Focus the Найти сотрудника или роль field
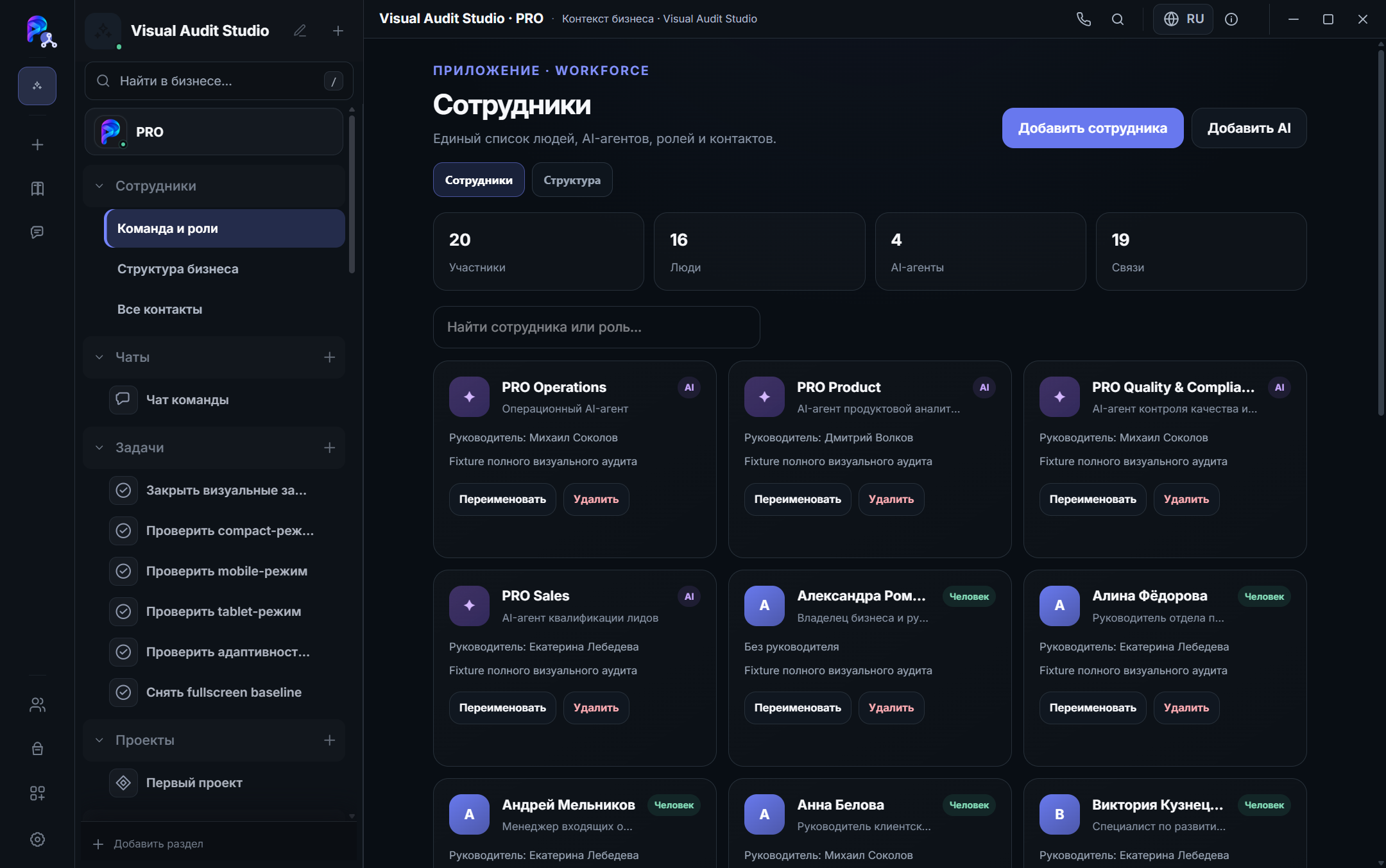 click(x=597, y=327)
